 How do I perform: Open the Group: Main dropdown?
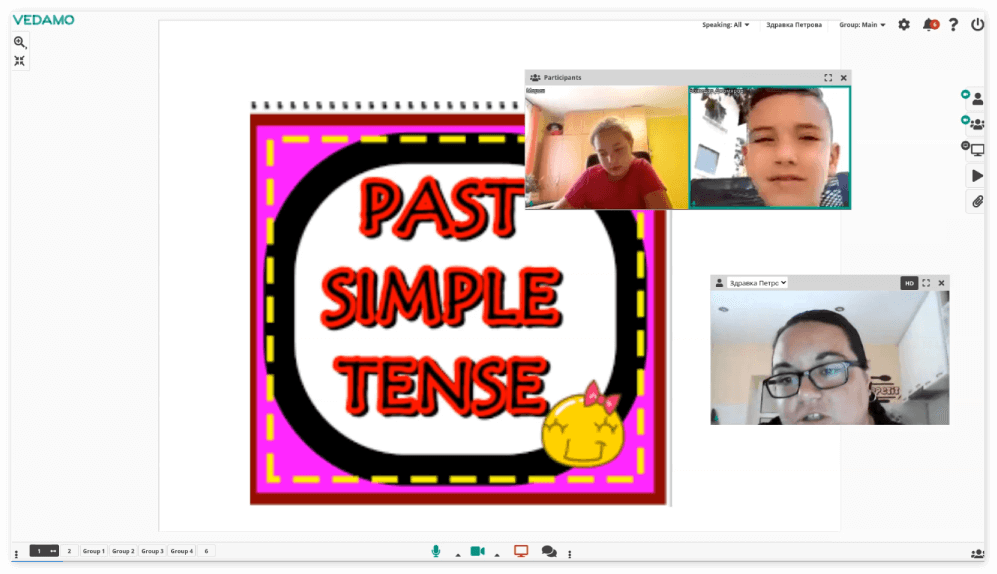pyautogui.click(x=862, y=25)
